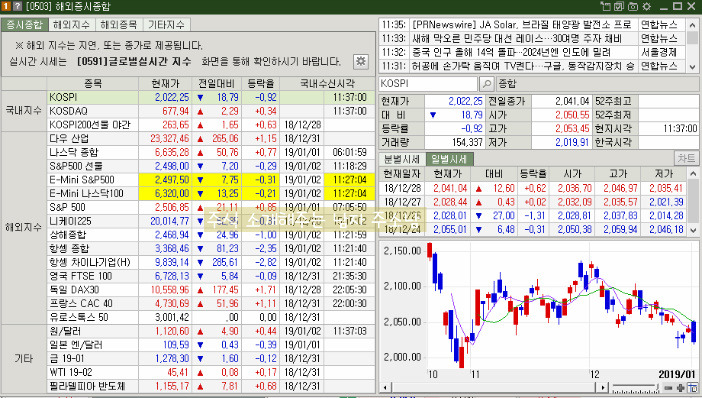The width and height of the screenshot is (702, 398).
Task: Click the detach-window icon in title bar
Action: coord(605,6)
